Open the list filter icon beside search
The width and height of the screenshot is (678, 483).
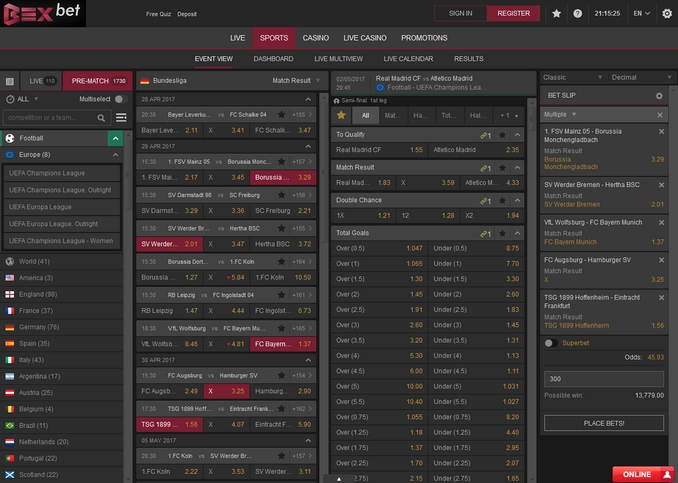[121, 117]
